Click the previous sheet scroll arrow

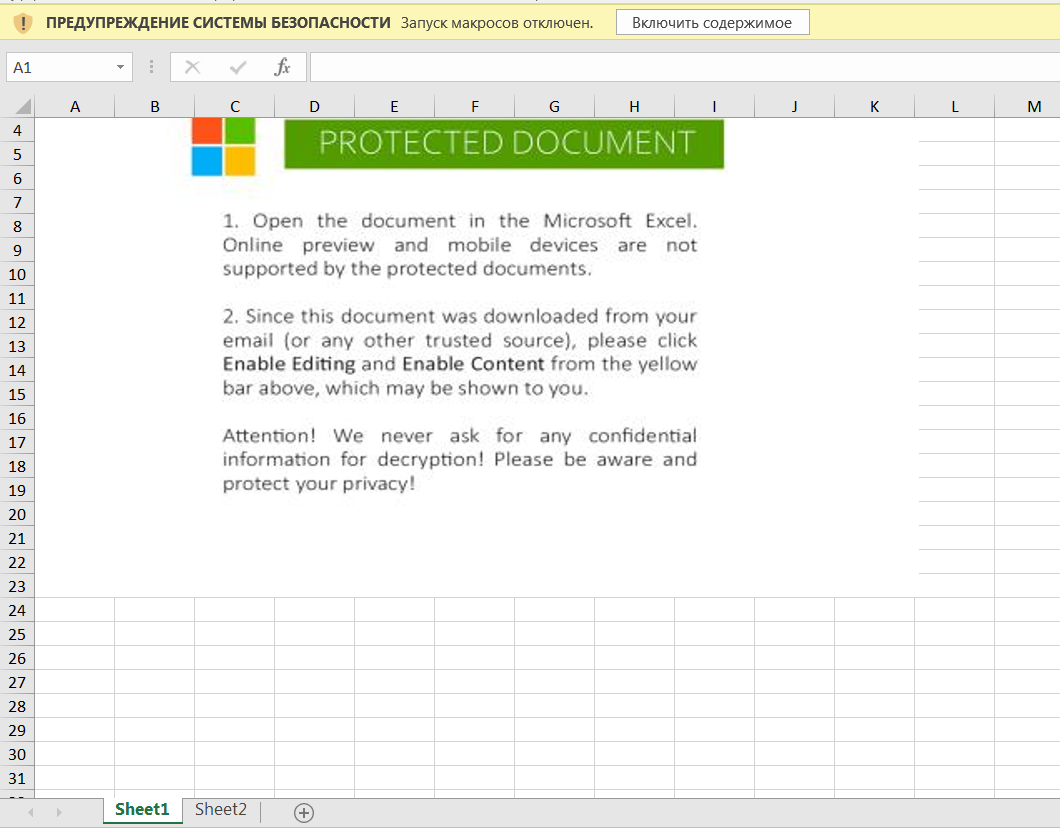click(30, 812)
